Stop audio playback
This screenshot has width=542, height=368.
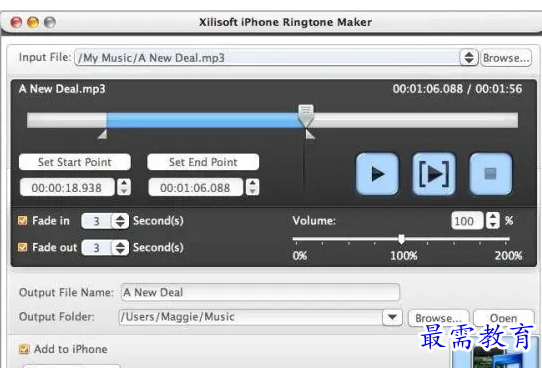coord(490,174)
